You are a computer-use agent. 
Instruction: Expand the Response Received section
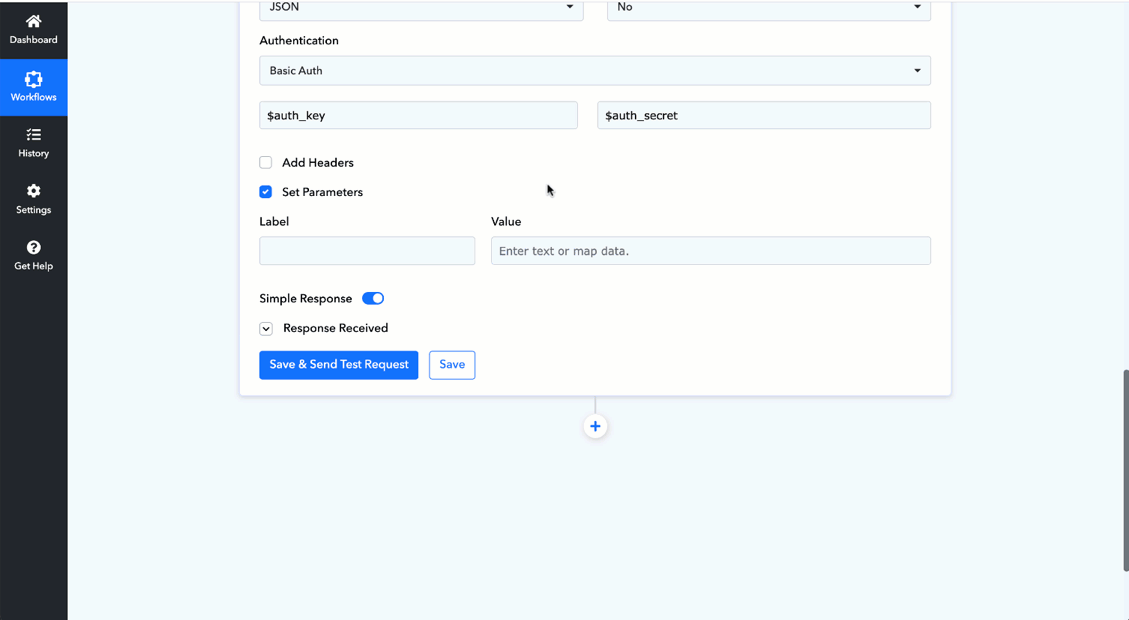pyautogui.click(x=266, y=328)
